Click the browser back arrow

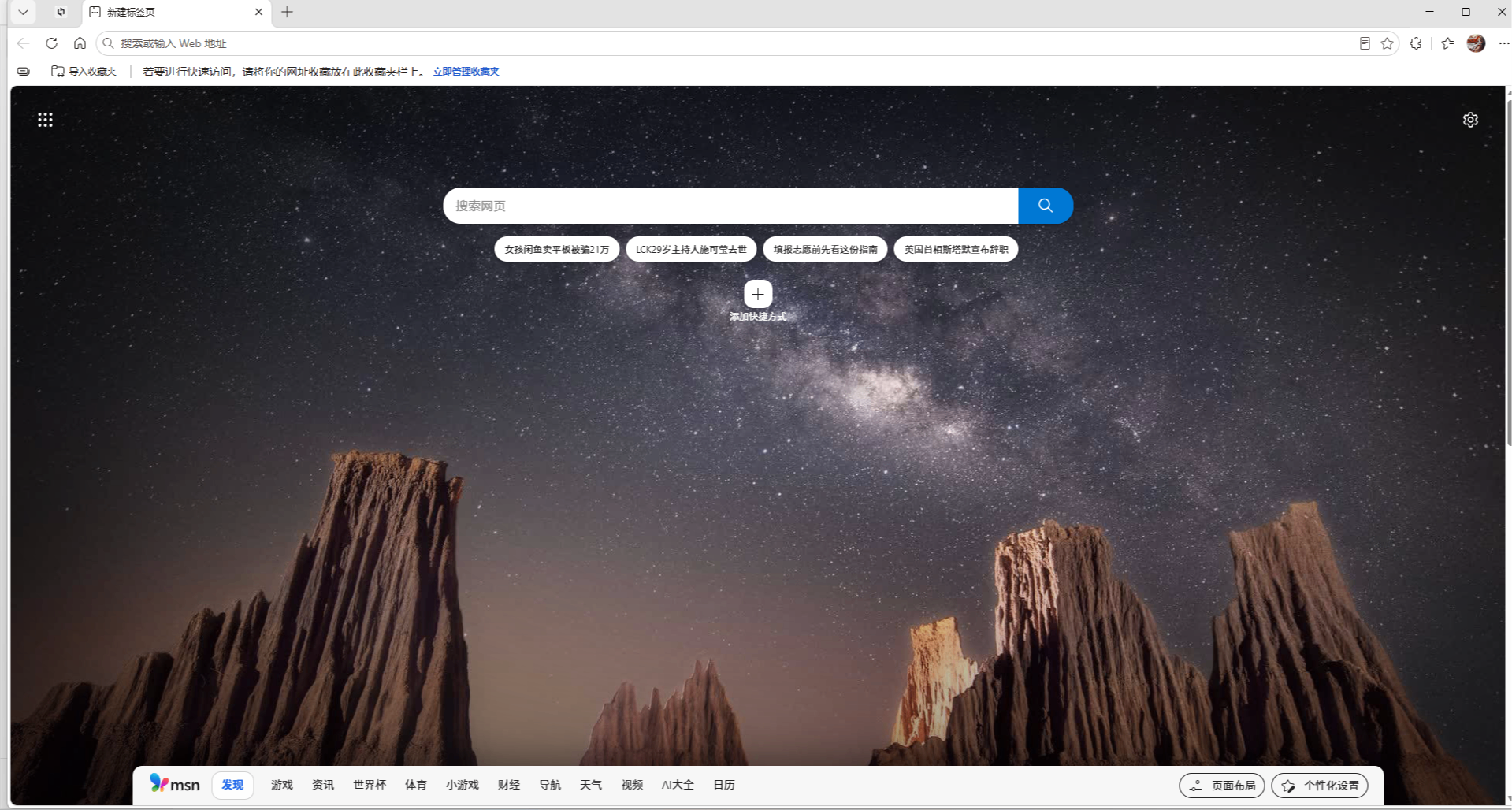(x=23, y=43)
